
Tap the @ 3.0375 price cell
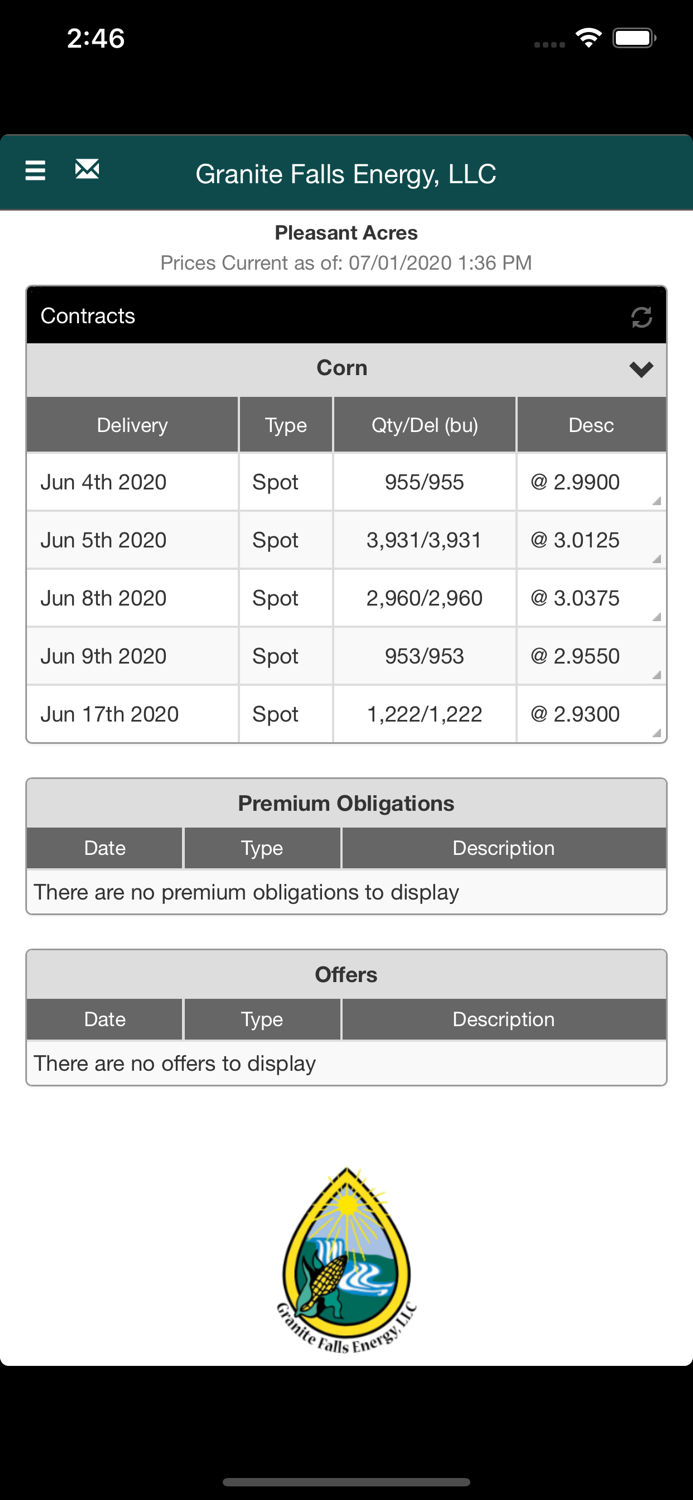click(576, 598)
